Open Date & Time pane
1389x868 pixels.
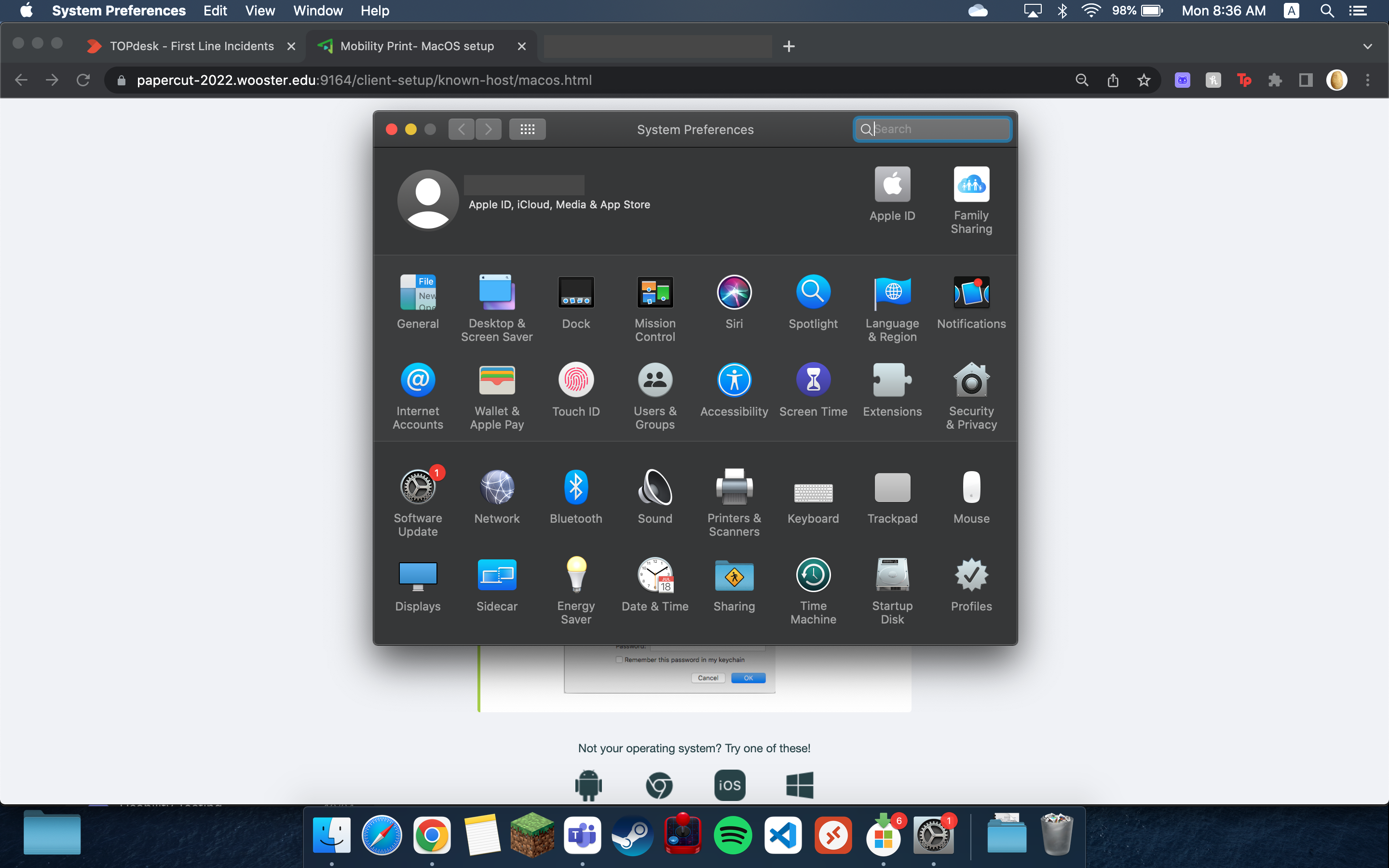[655, 584]
